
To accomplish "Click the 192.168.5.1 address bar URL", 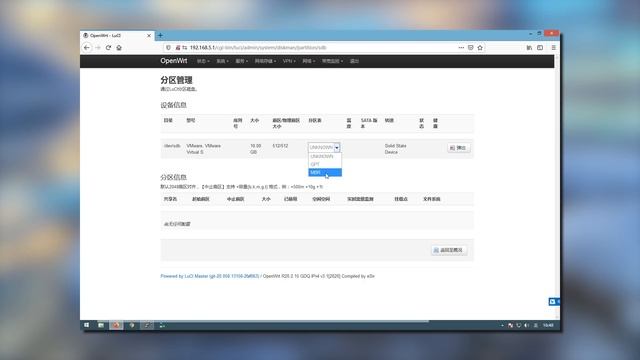I will click(258, 48).
